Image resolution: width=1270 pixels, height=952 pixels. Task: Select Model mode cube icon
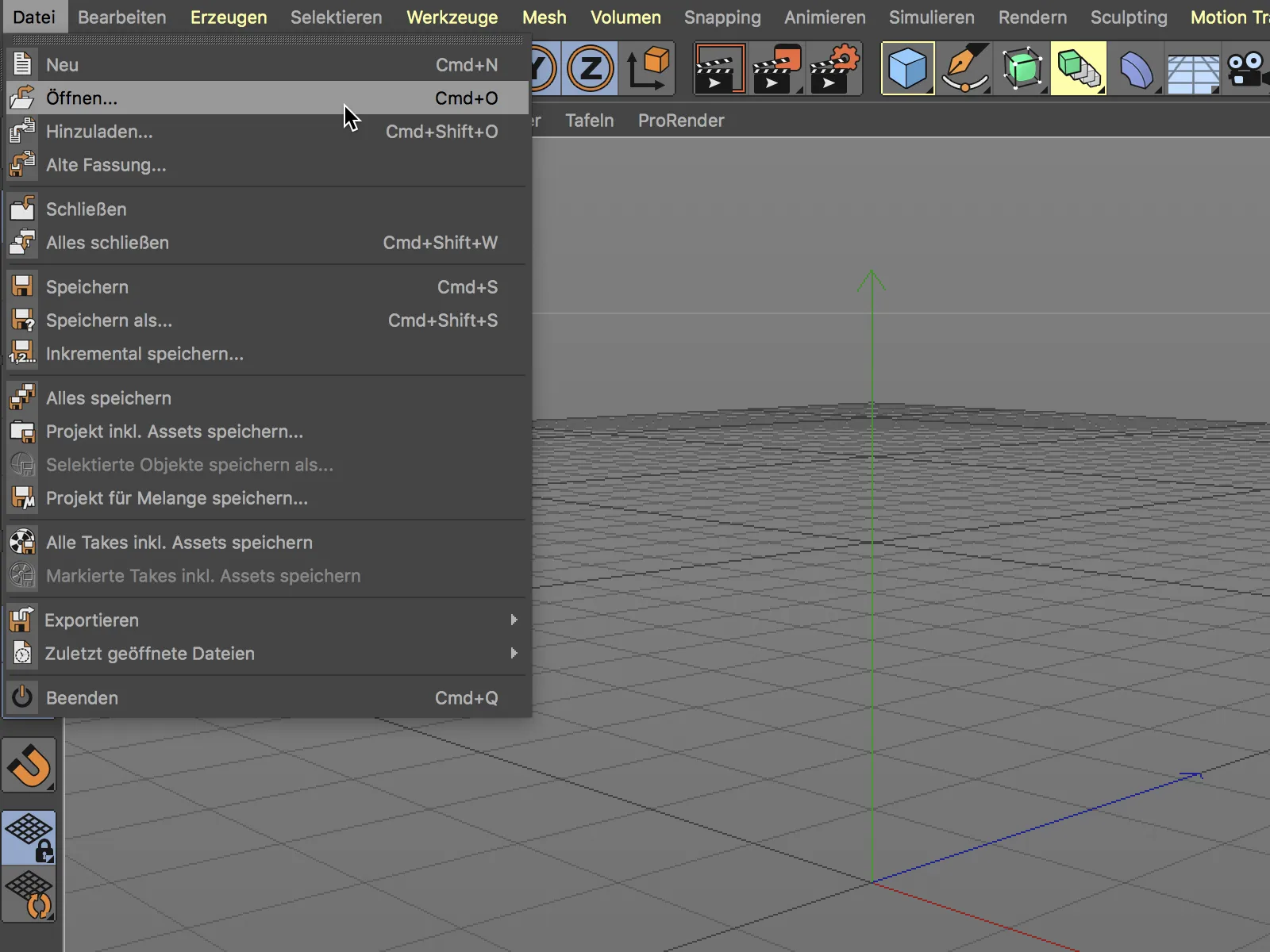pyautogui.click(x=908, y=69)
